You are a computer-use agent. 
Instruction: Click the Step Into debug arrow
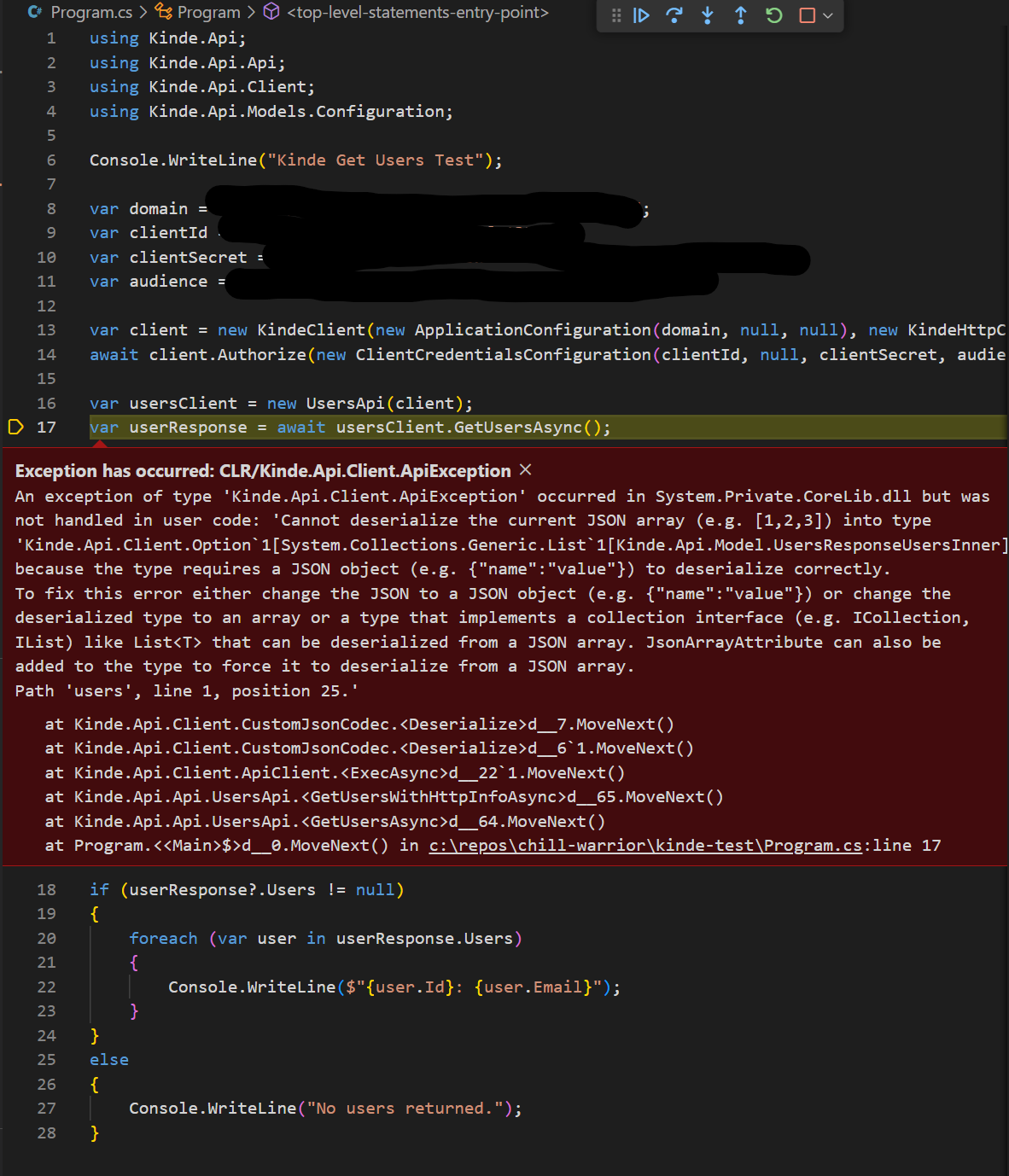[x=708, y=15]
